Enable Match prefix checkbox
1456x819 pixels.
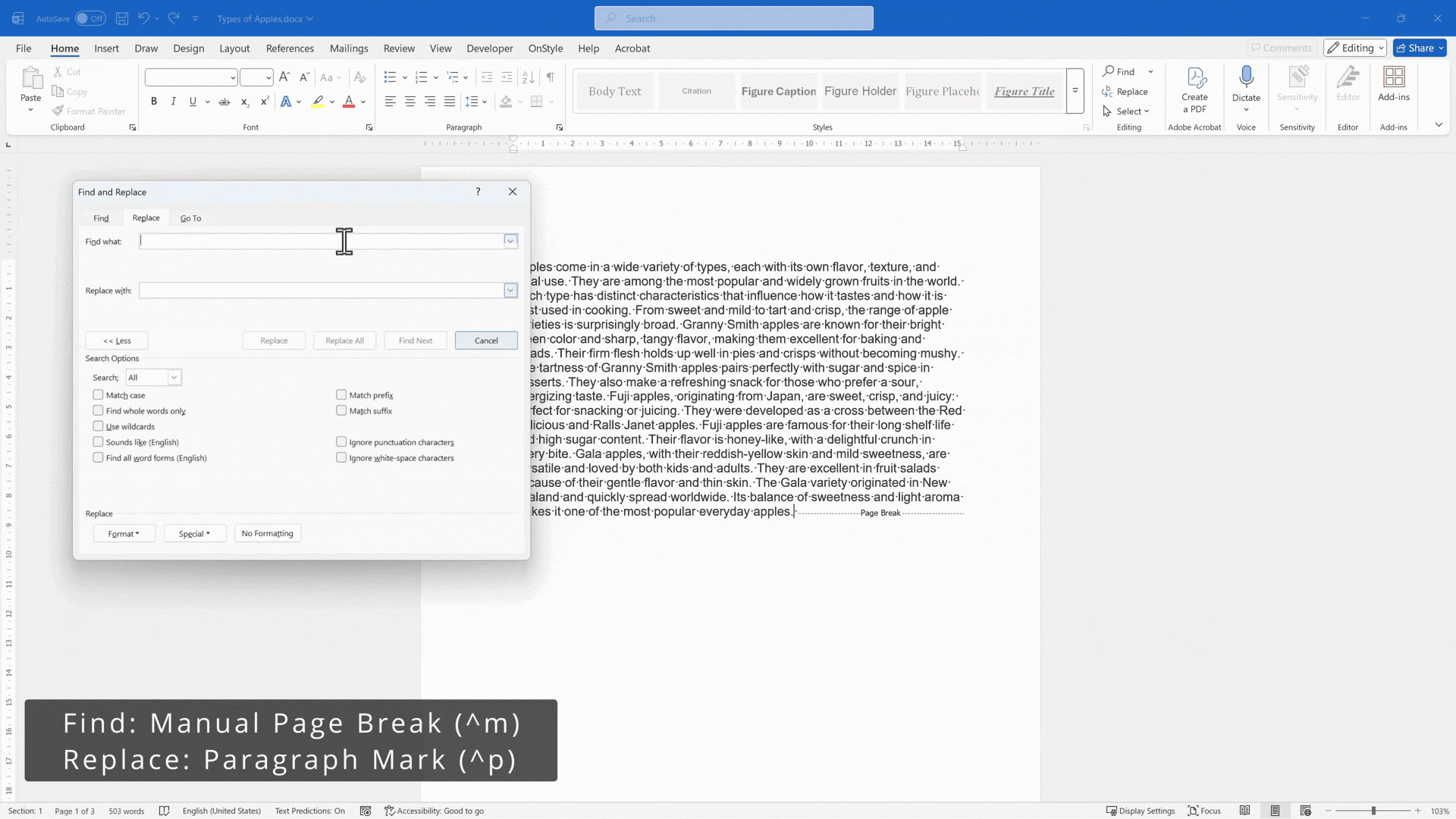tap(341, 394)
